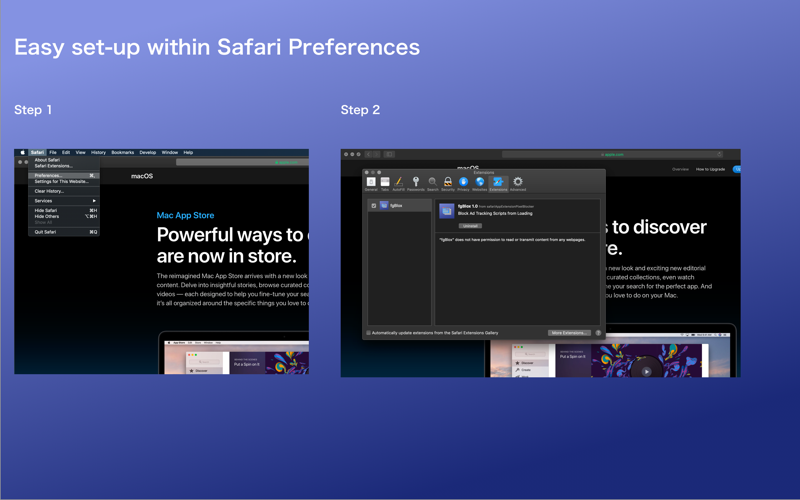
Task: Click Mac App Store link in Step 1
Action: pyautogui.click(x=185, y=215)
